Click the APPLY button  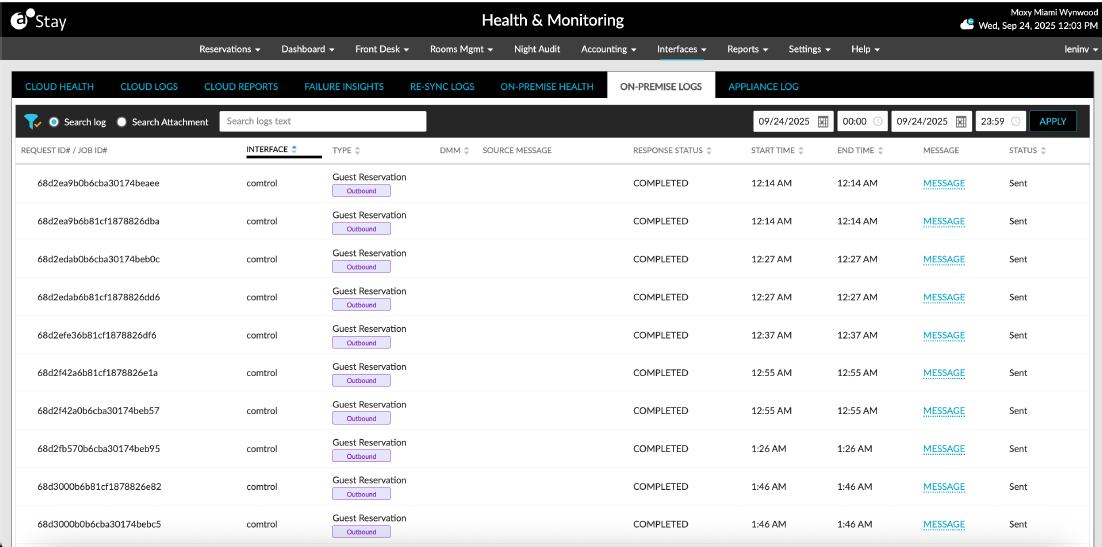pyautogui.click(x=1053, y=122)
